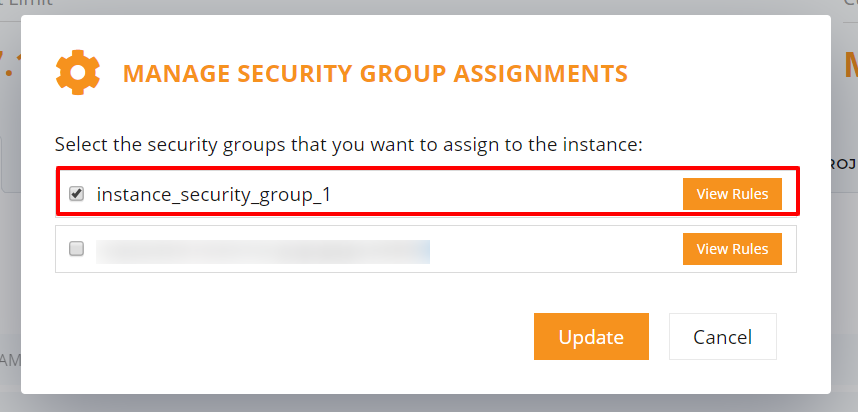858x412 pixels.
Task: Click the partially hidden orange 'M' heading behind dialog
Action: pos(850,66)
